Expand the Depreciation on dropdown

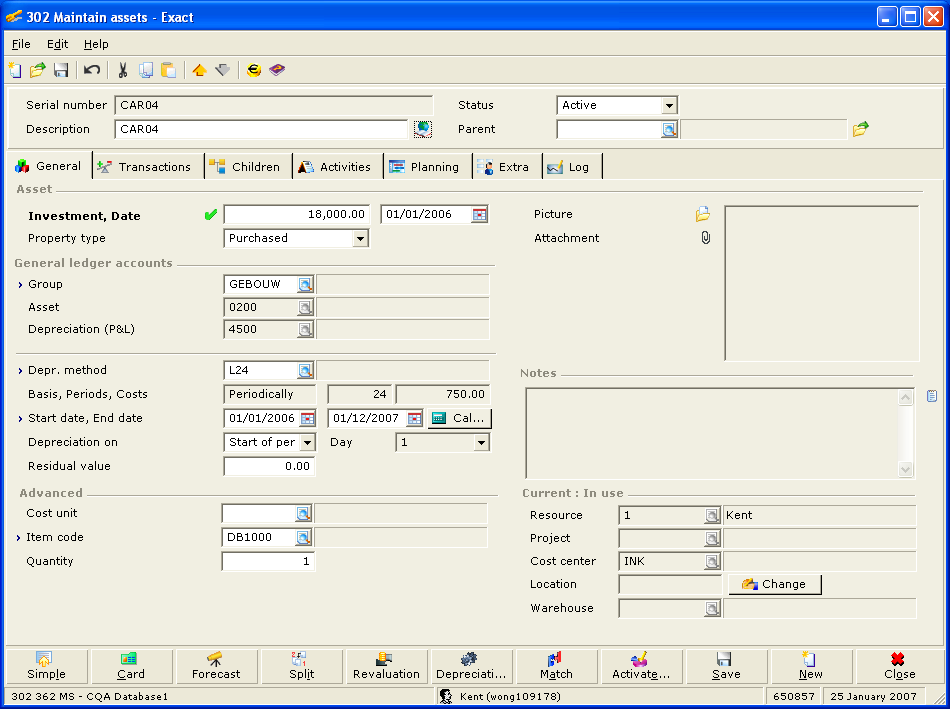tap(307, 442)
